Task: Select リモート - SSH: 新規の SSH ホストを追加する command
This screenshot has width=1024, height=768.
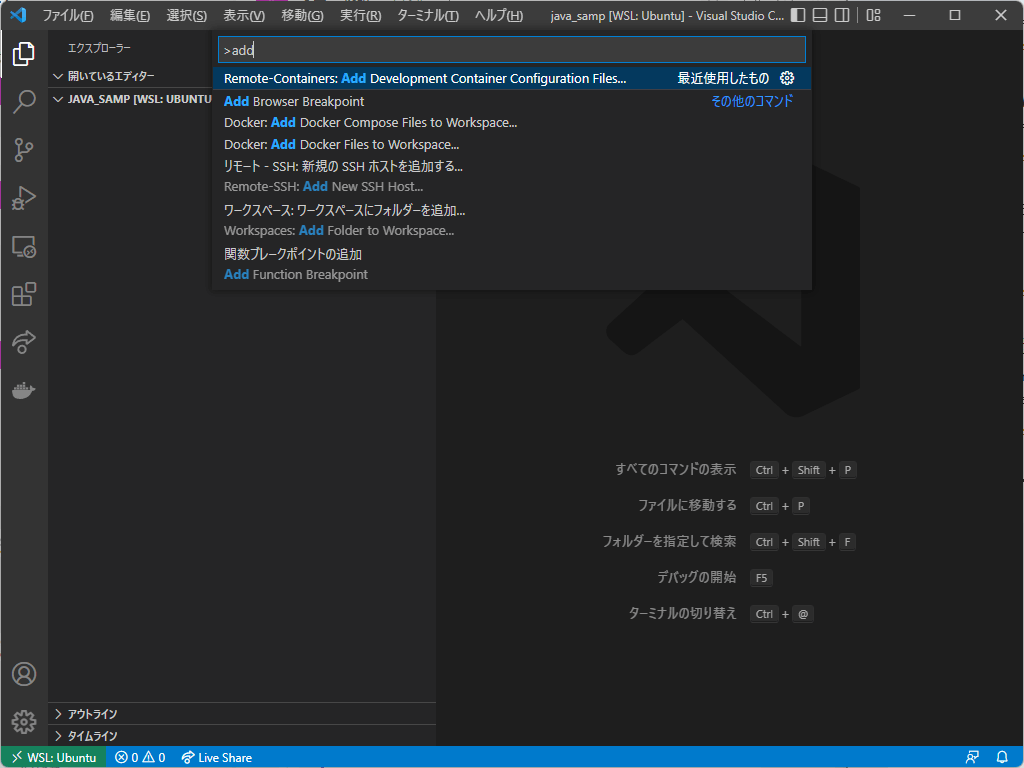Action: [x=511, y=176]
